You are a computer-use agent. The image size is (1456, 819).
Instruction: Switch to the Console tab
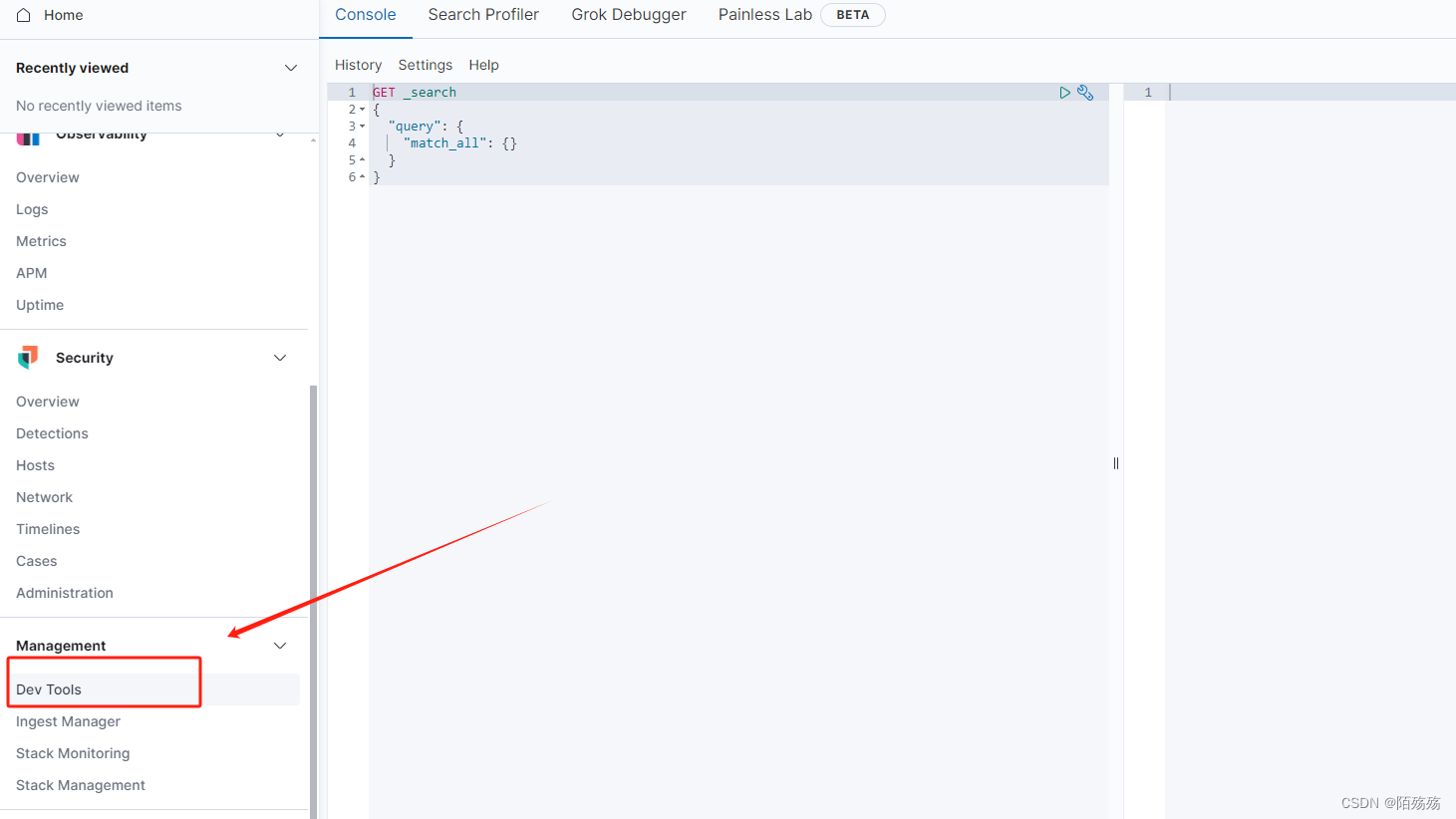[366, 15]
